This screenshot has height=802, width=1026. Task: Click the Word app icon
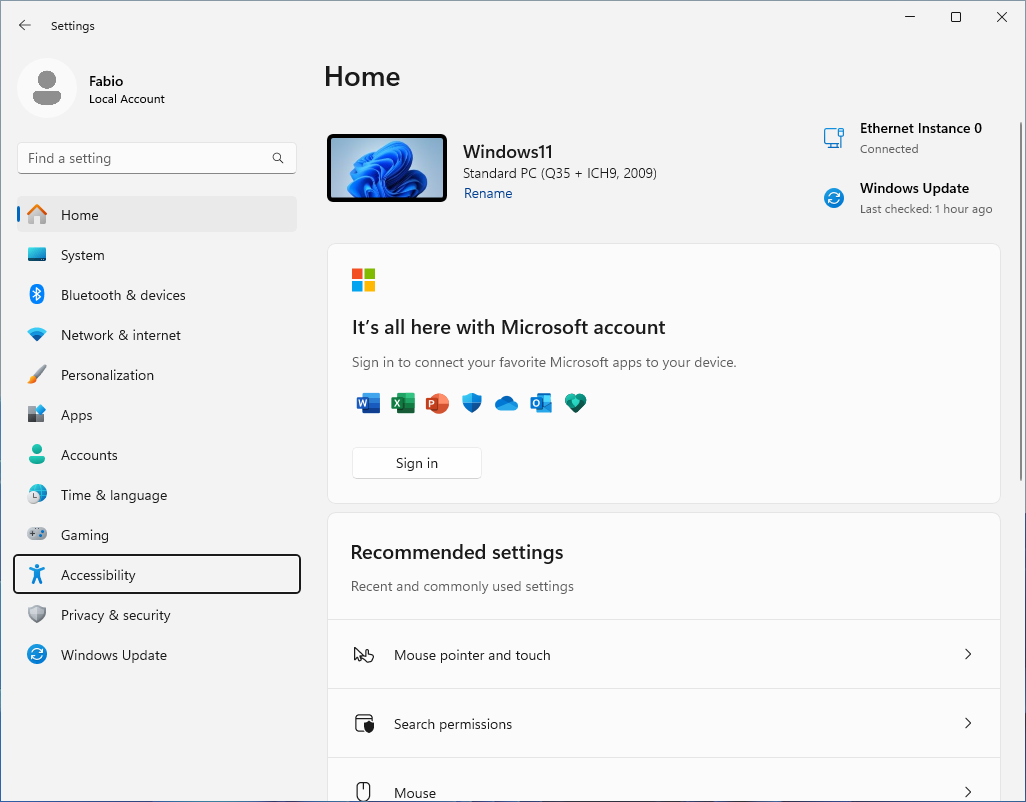(x=368, y=403)
